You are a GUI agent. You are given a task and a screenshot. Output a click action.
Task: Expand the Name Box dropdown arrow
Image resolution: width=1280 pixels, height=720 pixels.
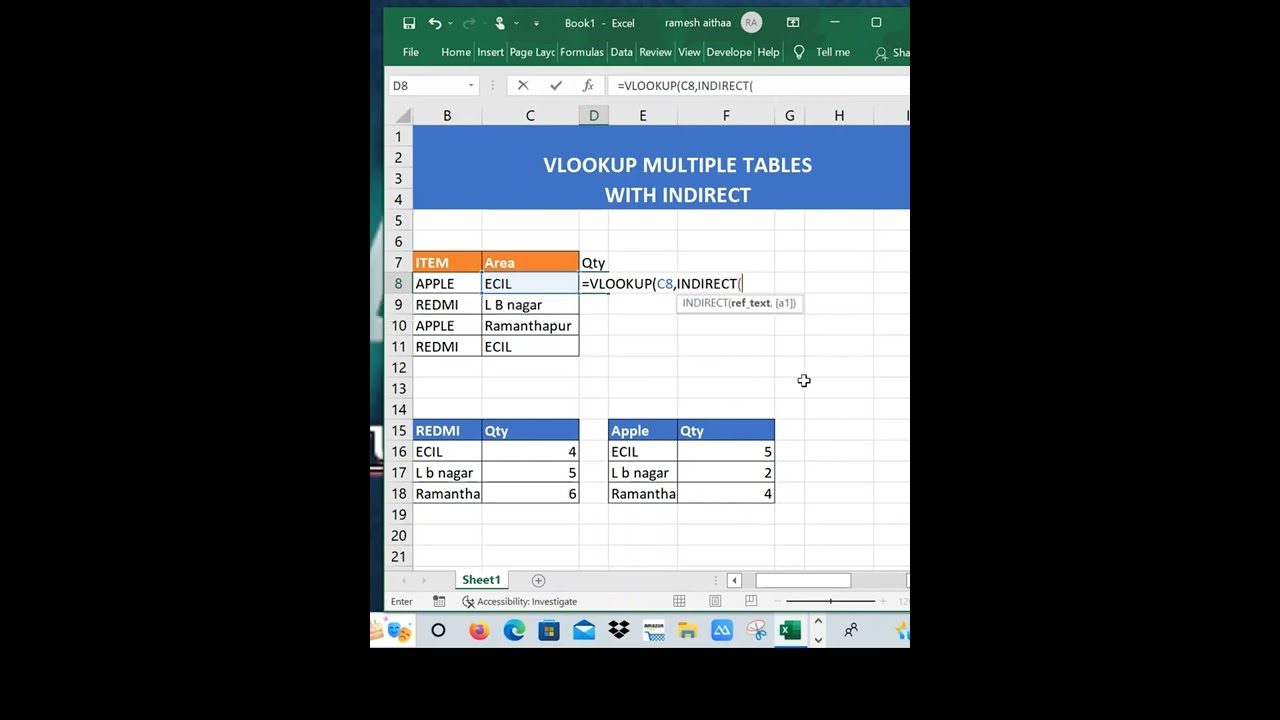[x=471, y=86]
